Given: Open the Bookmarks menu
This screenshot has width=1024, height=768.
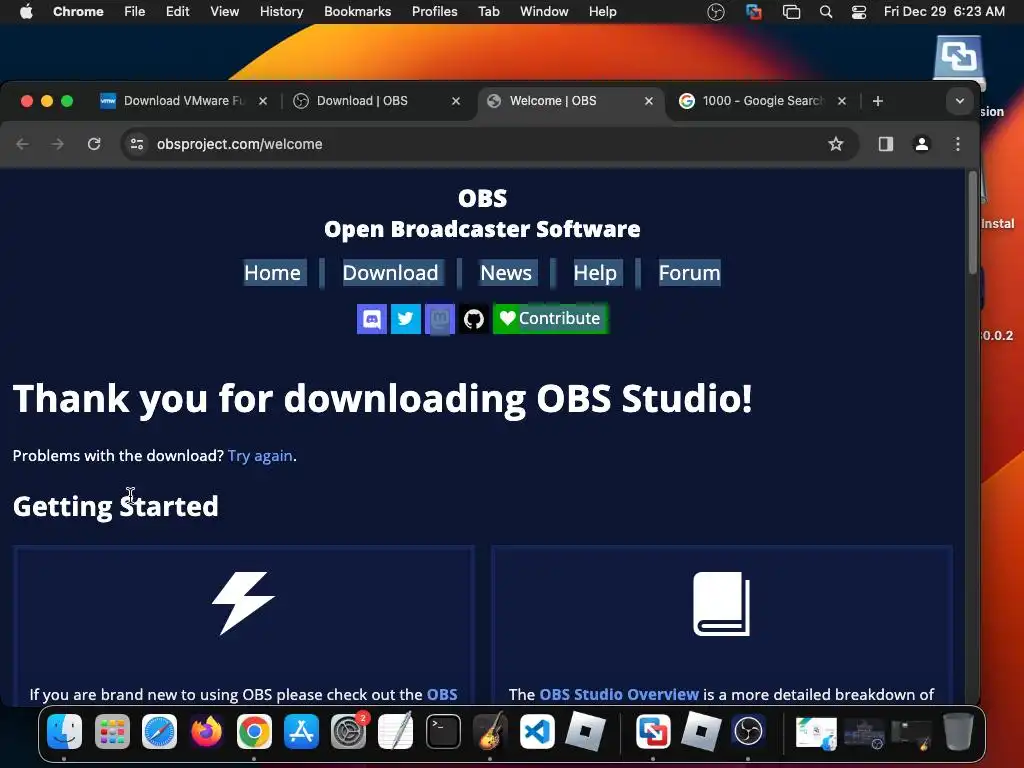Looking at the screenshot, I should point(357,12).
